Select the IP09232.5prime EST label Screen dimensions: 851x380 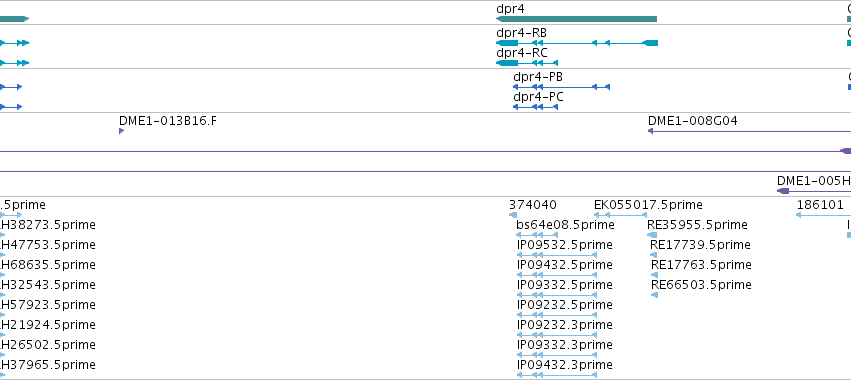(564, 305)
